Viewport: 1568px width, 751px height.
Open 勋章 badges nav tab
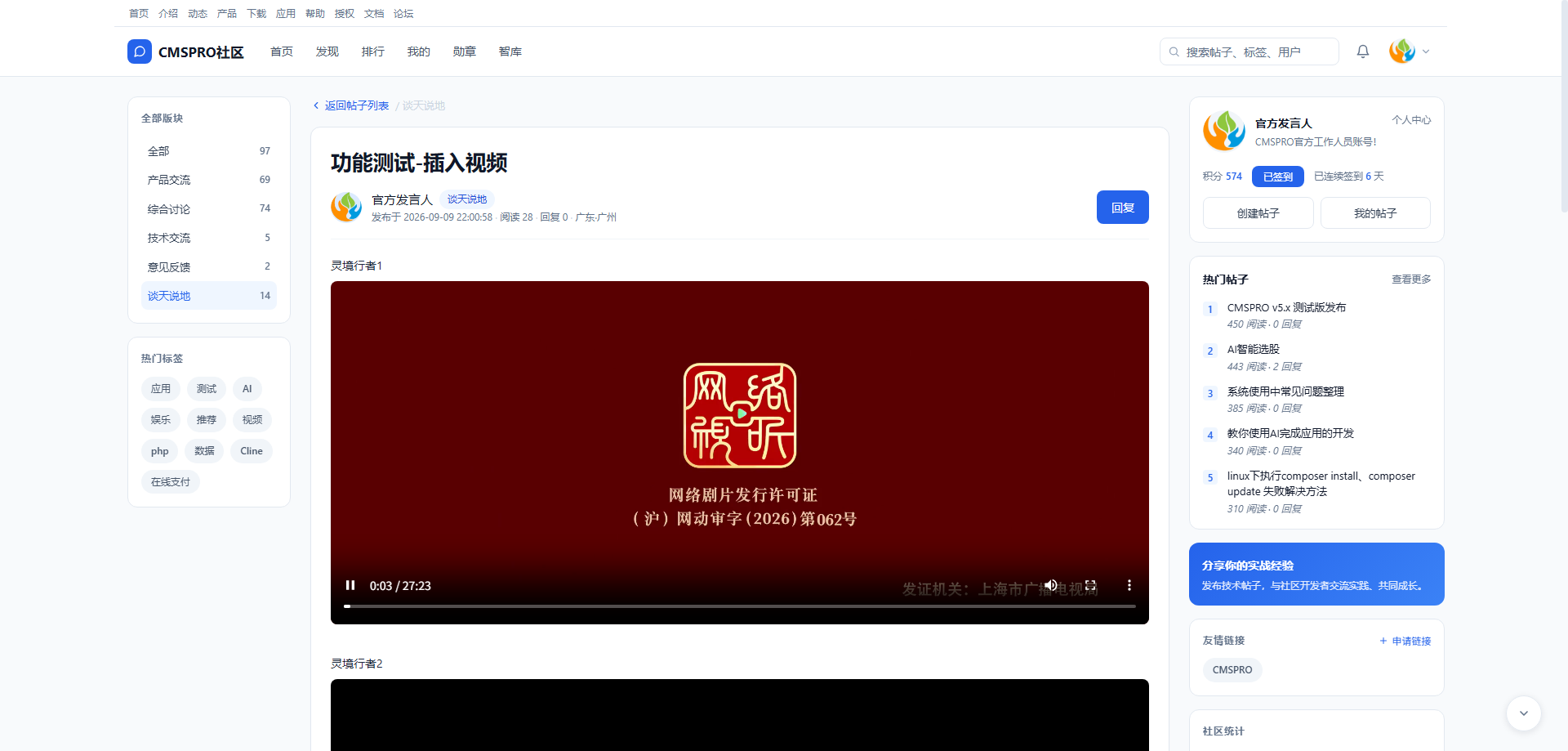[x=465, y=51]
